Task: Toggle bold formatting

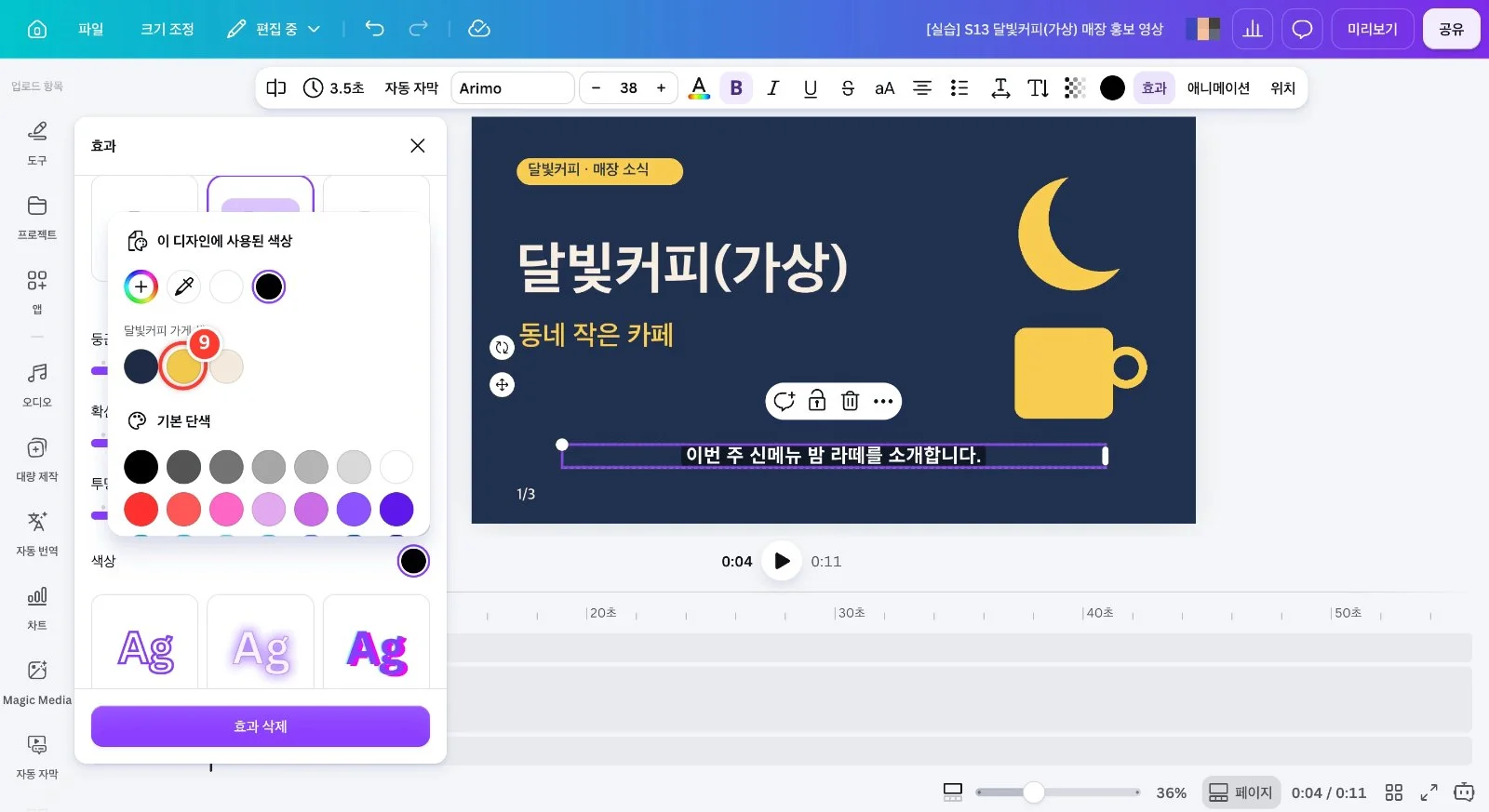Action: tap(736, 87)
